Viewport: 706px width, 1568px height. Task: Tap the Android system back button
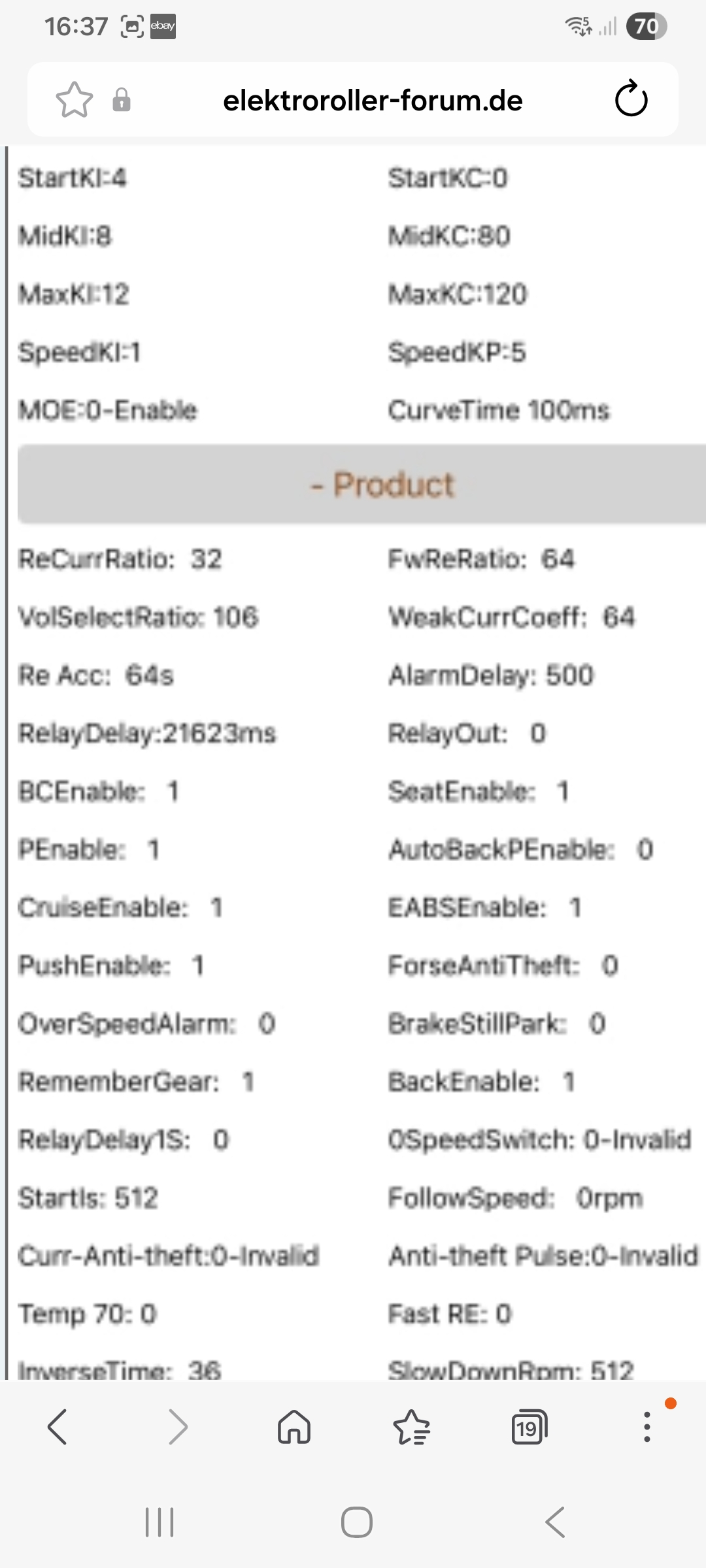coord(555,1522)
